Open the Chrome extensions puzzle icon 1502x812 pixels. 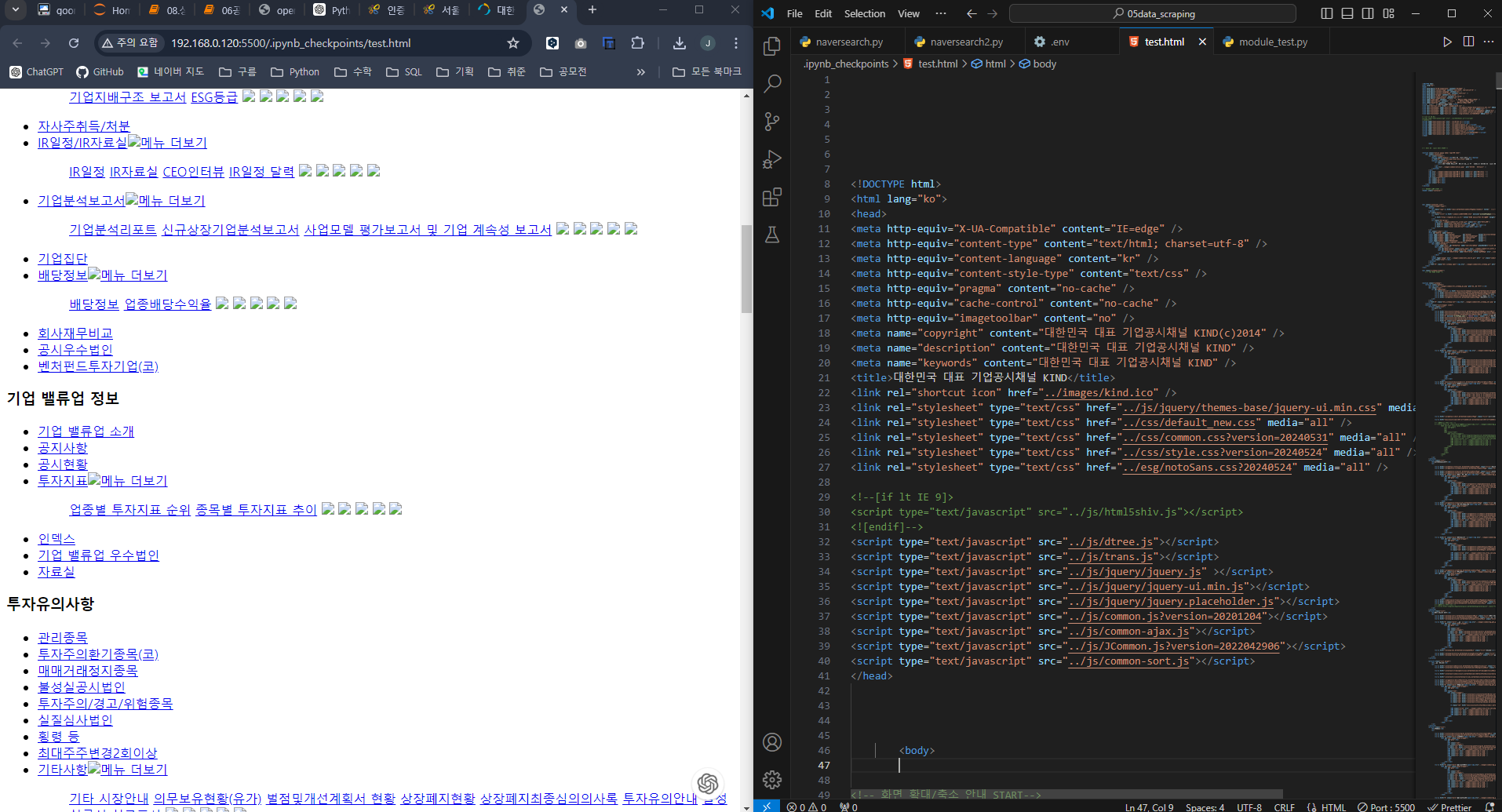click(638, 43)
